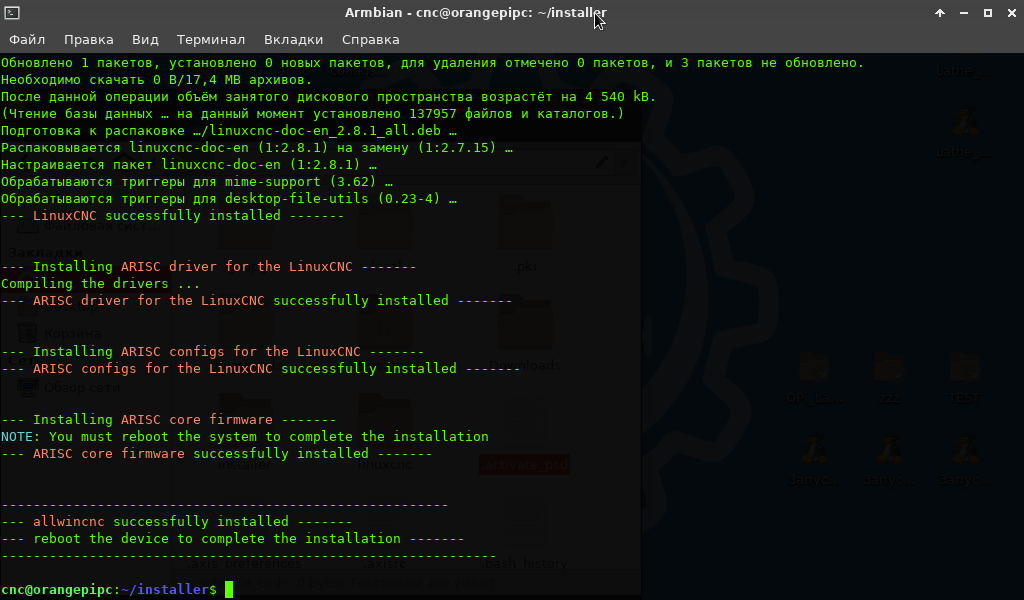Click 'ARISC configs for the LinuxCNC successfully installed'
The image size is (1024, 600).
pyautogui.click(x=261, y=368)
